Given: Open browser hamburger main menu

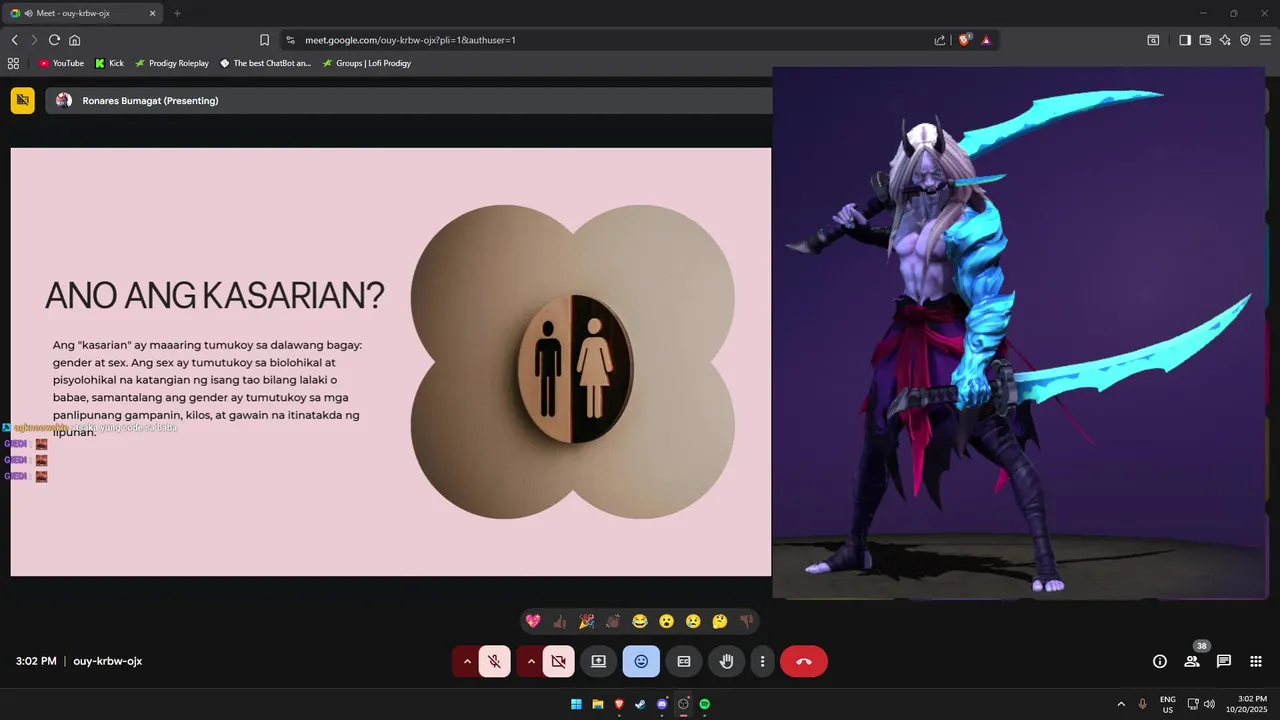Looking at the screenshot, I should (x=1265, y=40).
